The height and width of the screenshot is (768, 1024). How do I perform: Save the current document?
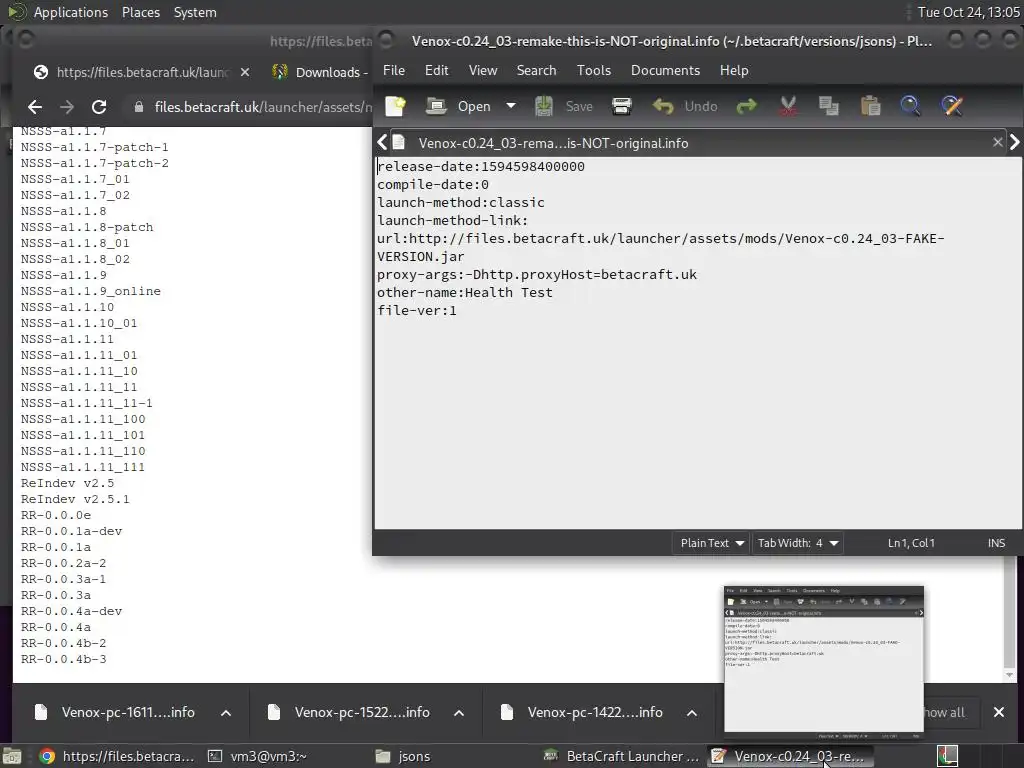click(564, 106)
